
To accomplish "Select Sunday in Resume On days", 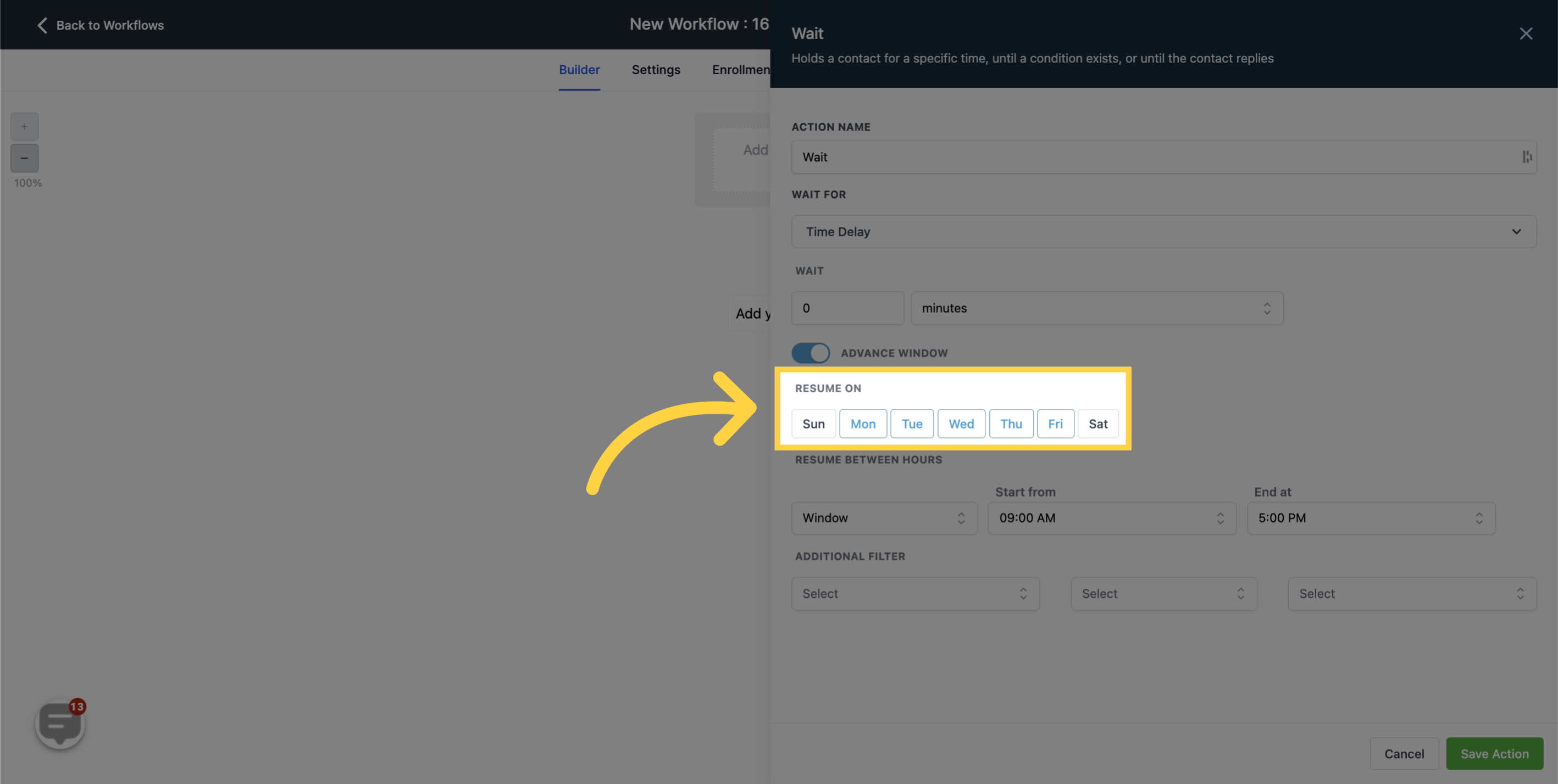I will coord(813,422).
